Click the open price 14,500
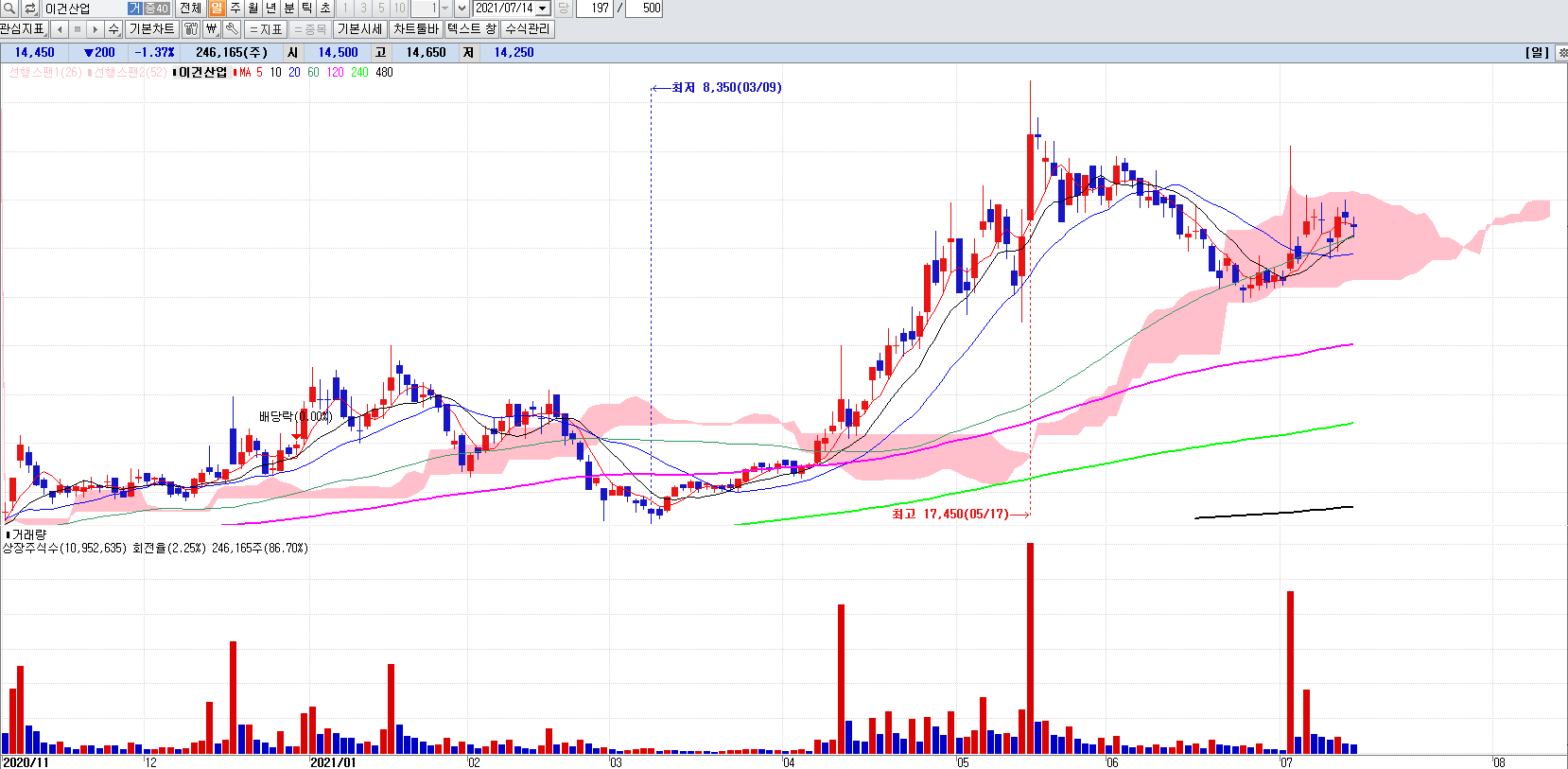 click(x=338, y=53)
